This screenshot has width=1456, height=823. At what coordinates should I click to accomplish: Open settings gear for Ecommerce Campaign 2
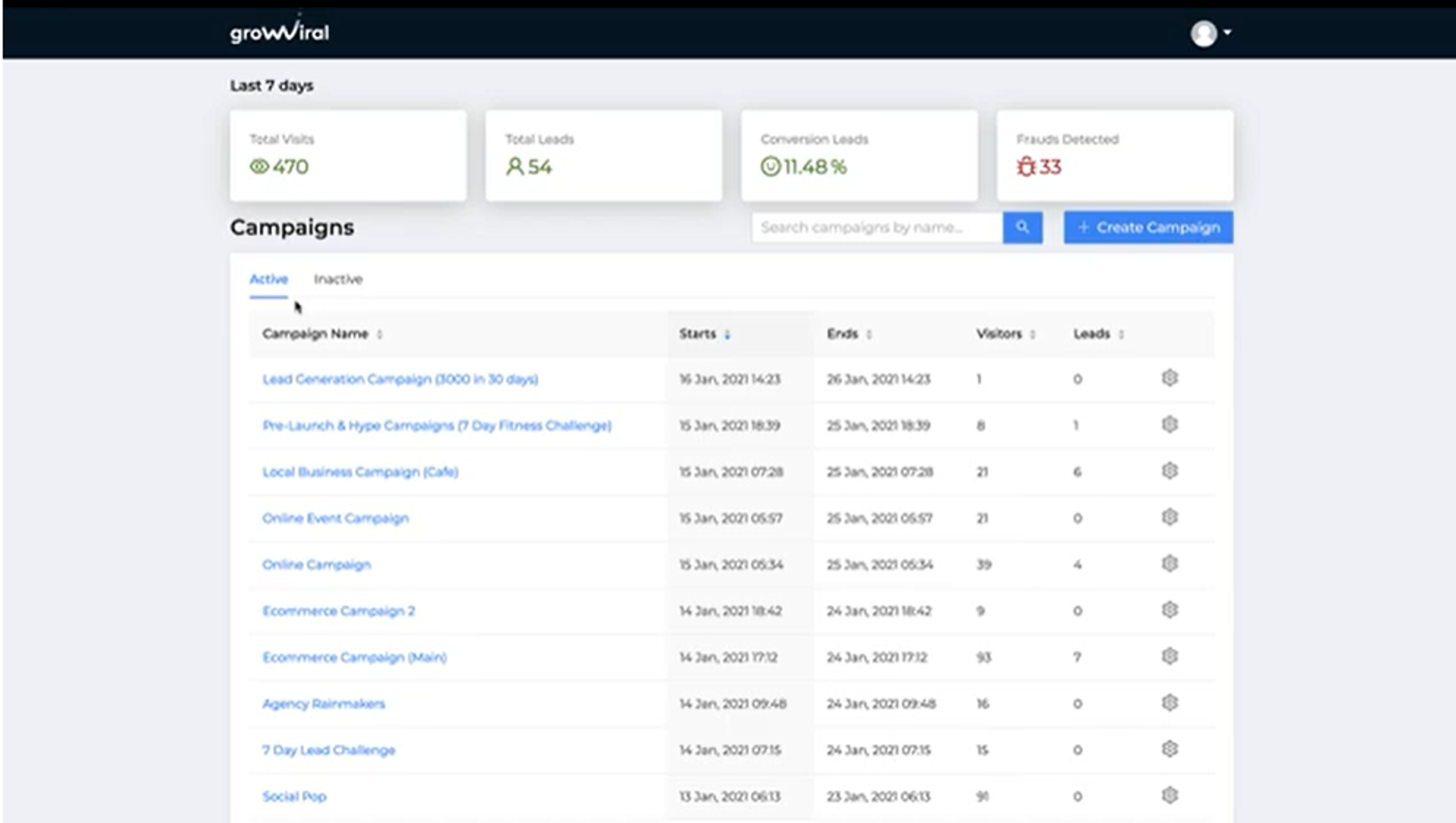click(1169, 609)
